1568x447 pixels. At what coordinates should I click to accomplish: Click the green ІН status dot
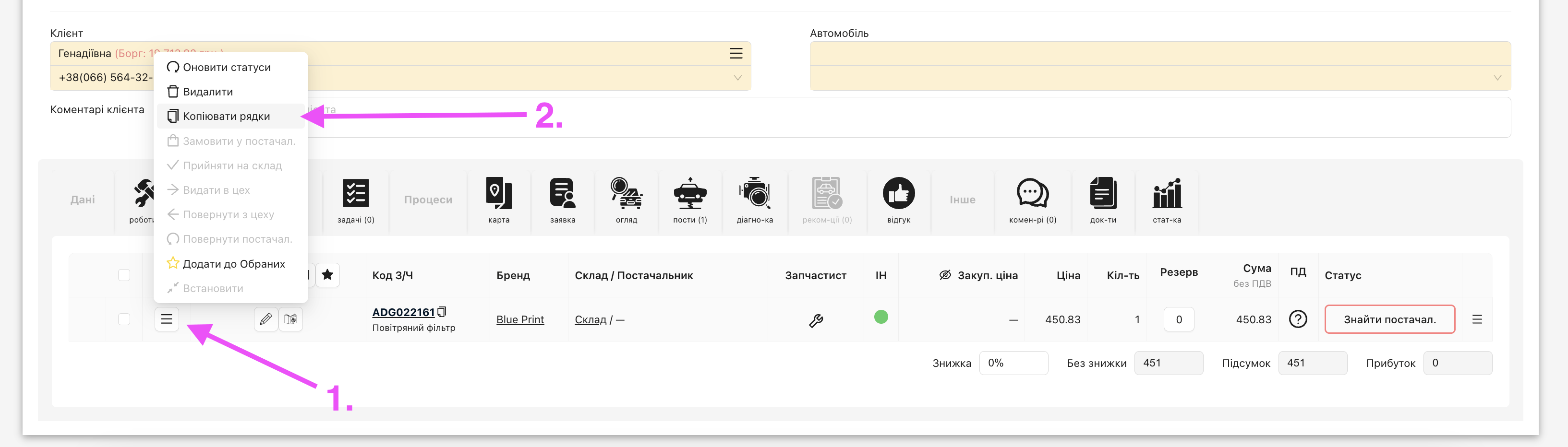[881, 317]
